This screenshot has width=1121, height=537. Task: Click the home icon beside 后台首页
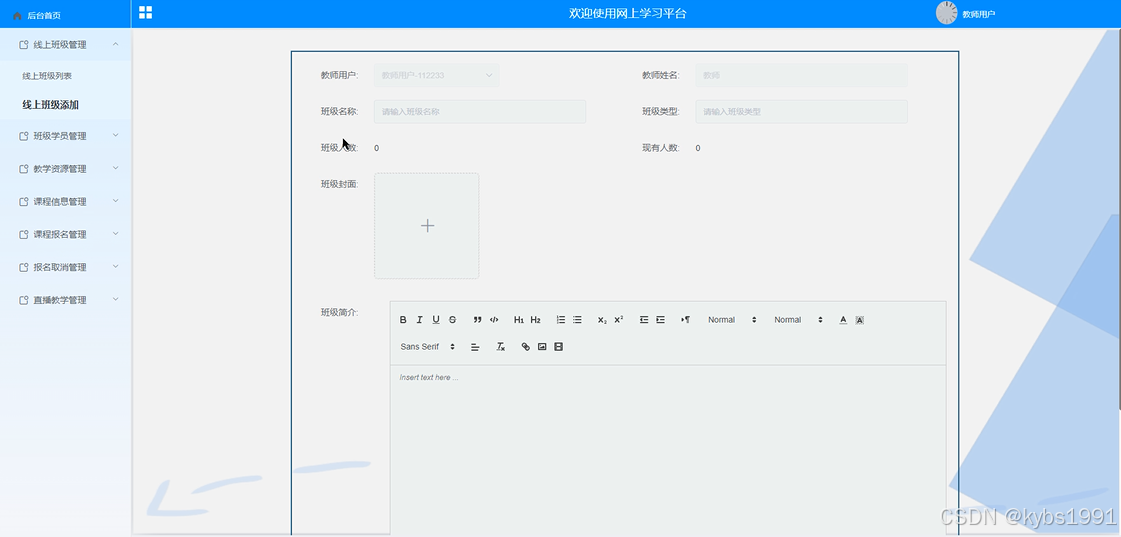[17, 15]
